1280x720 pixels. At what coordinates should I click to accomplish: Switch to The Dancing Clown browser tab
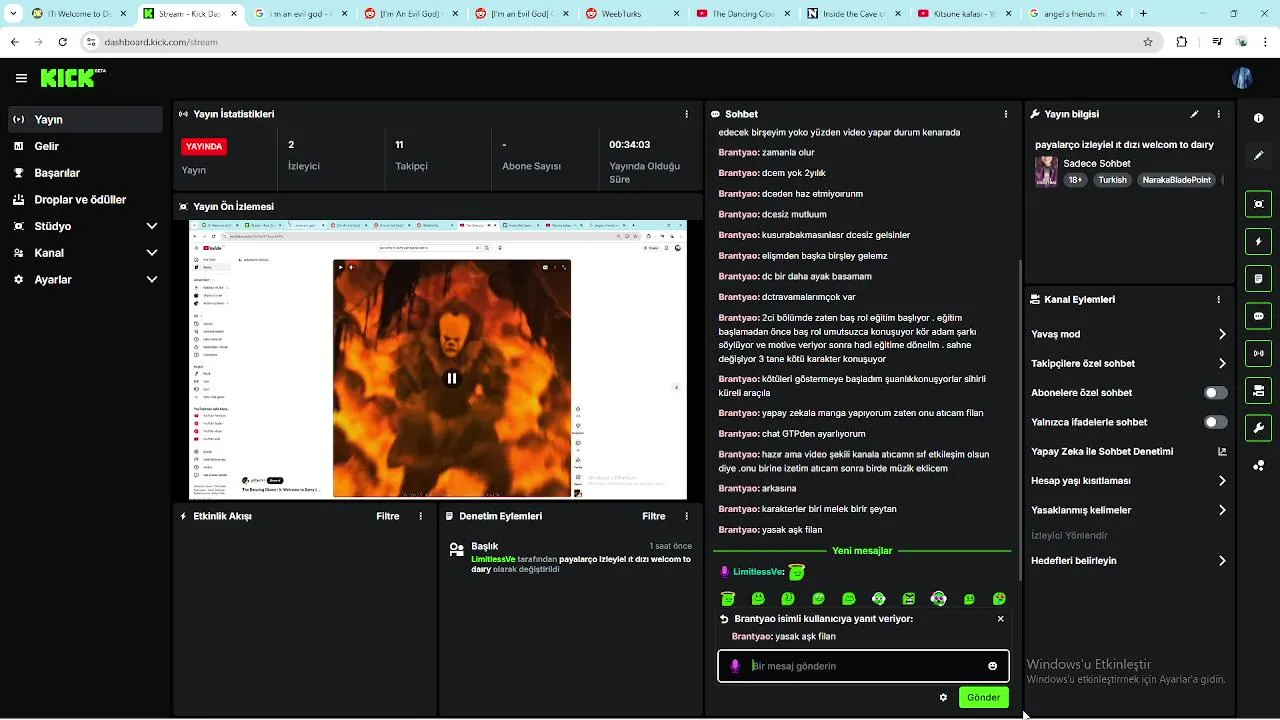click(741, 14)
